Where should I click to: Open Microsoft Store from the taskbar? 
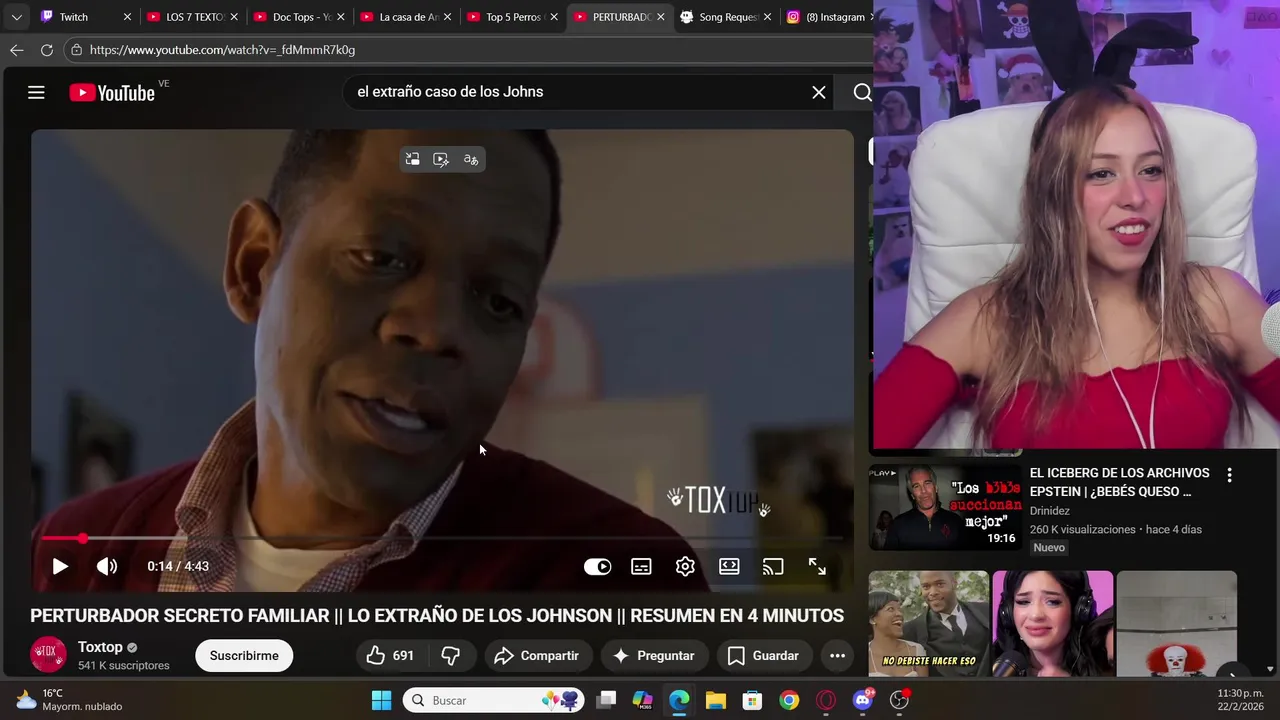coord(752,700)
